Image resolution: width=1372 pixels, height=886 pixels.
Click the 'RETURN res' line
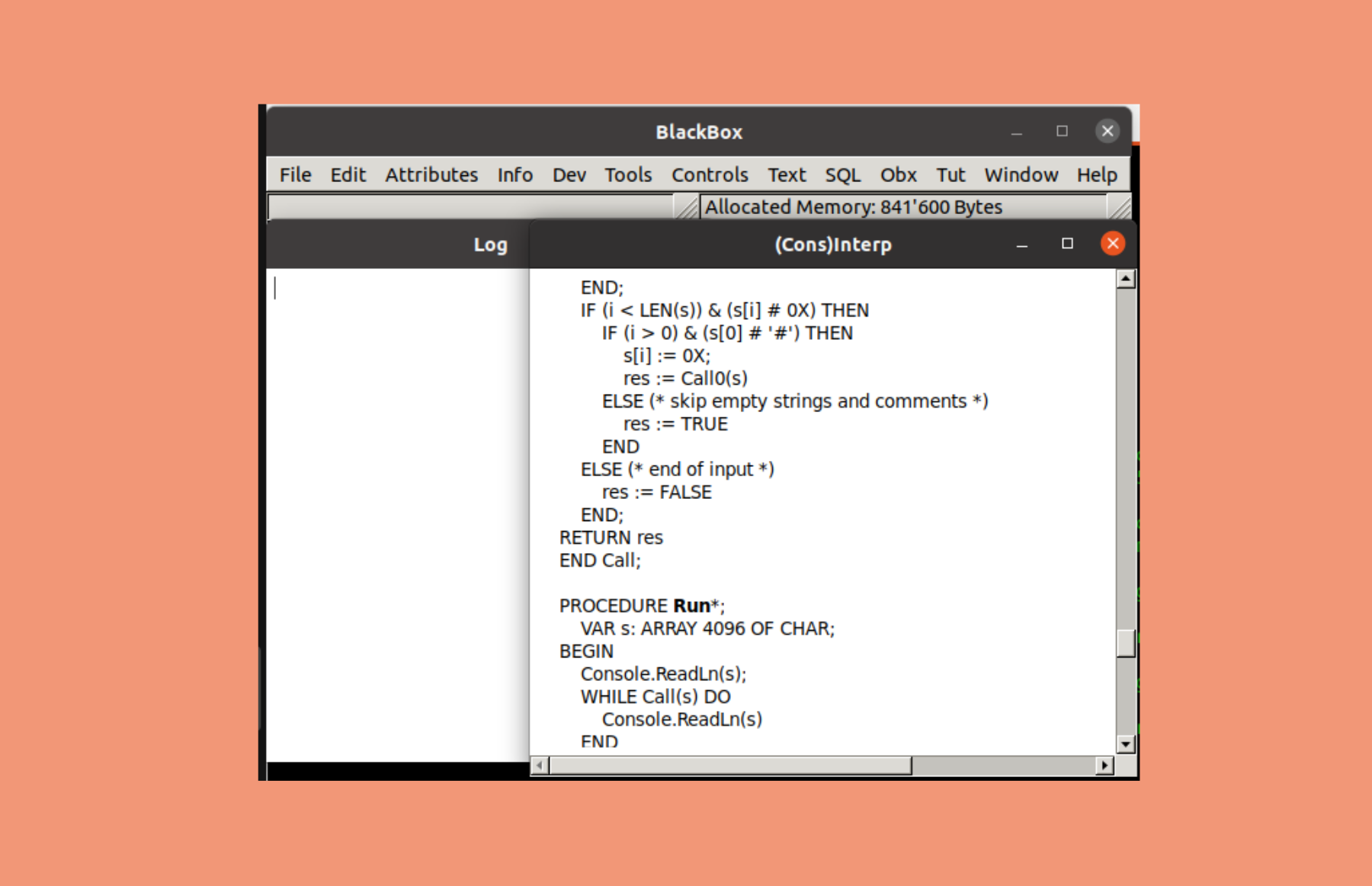point(611,538)
